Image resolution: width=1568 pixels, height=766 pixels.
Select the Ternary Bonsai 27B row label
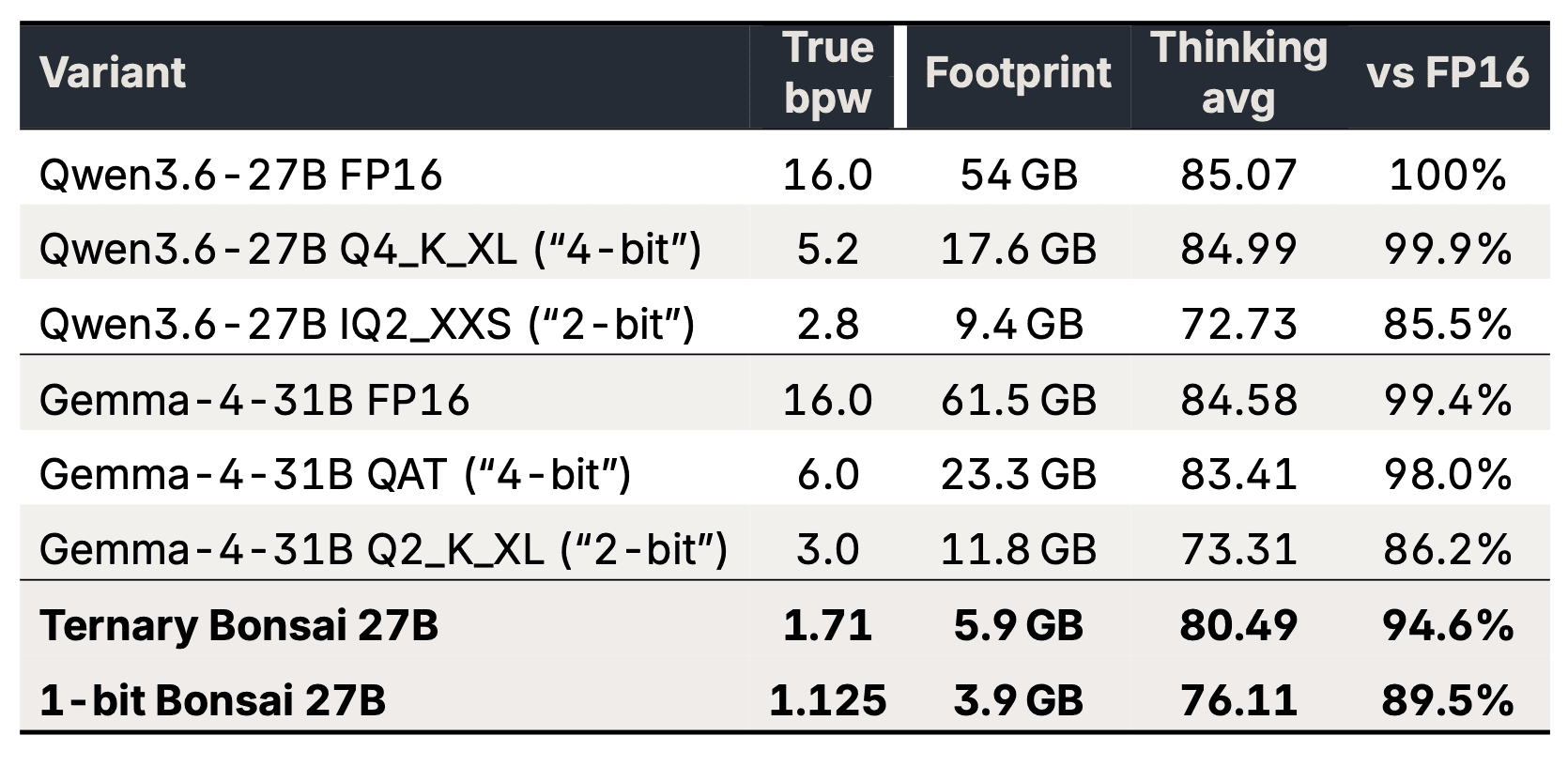click(x=239, y=625)
